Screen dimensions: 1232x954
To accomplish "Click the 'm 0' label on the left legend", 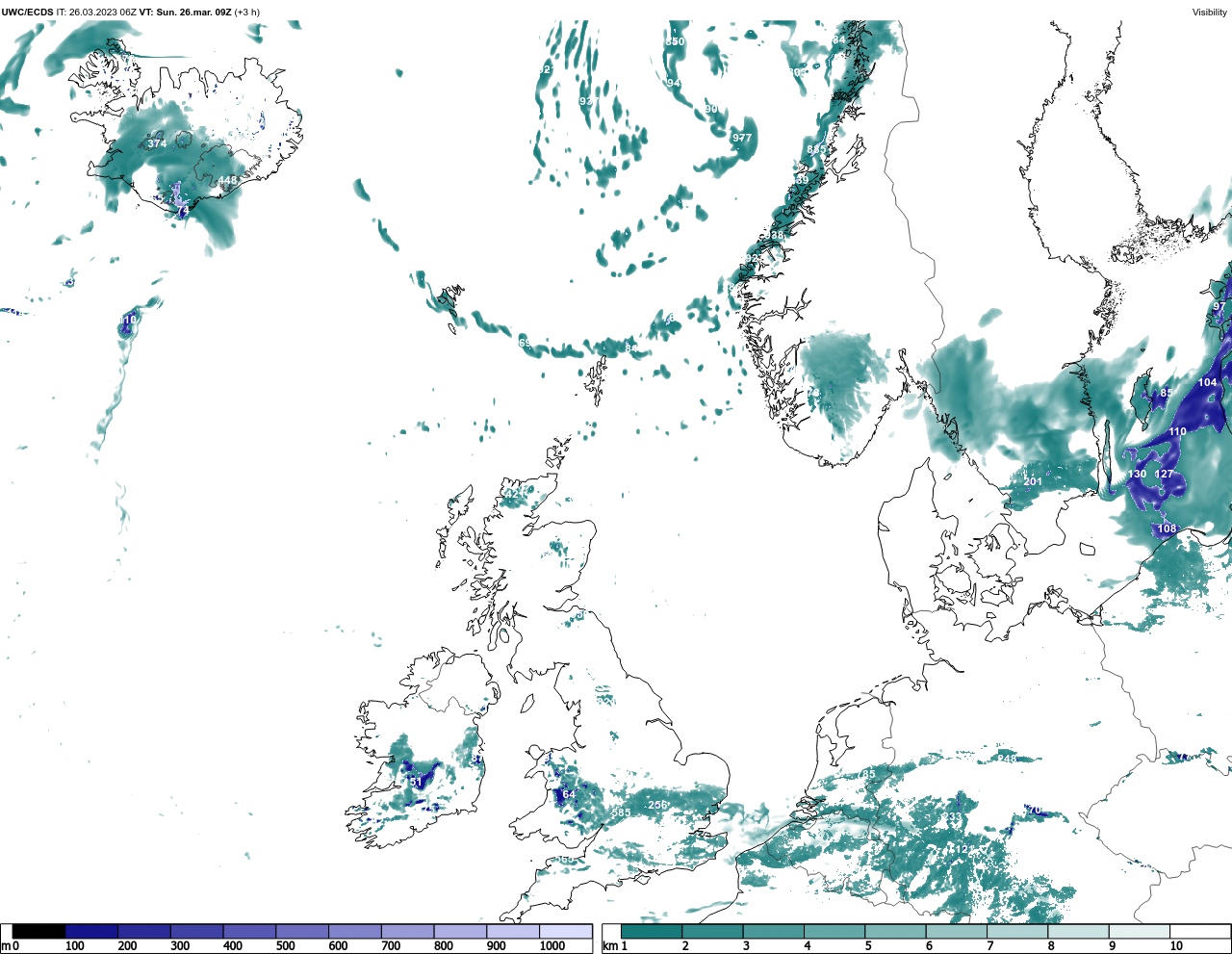I will [x=12, y=946].
